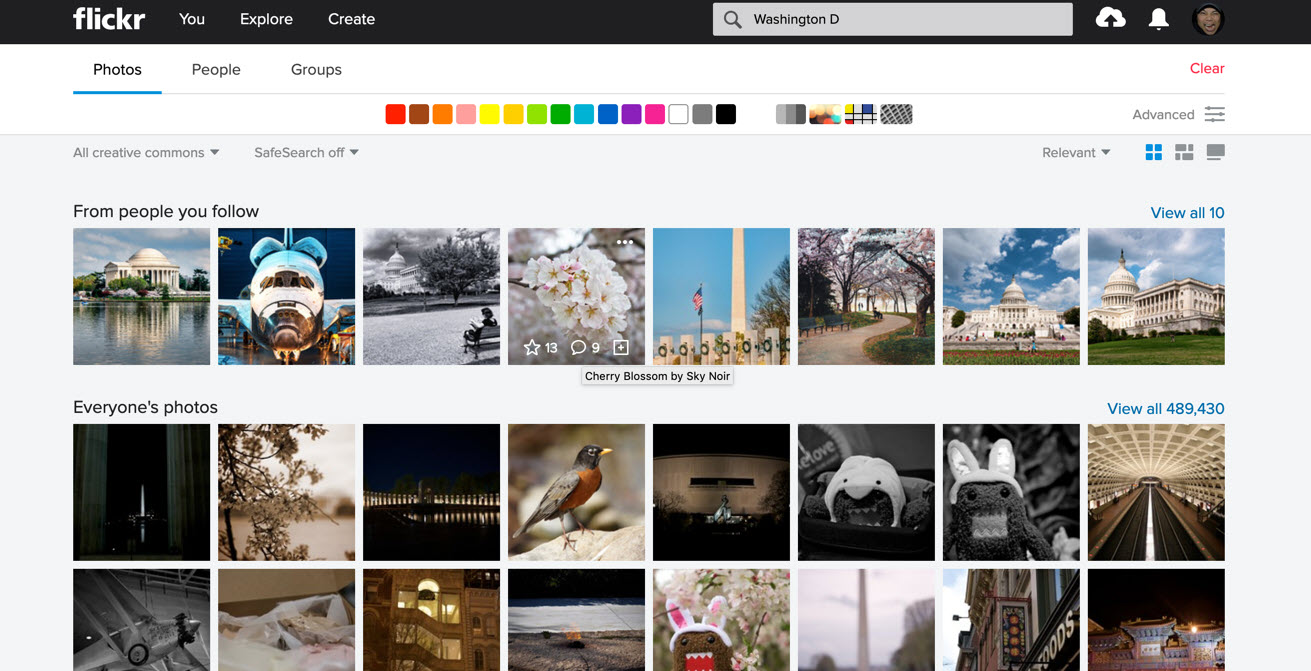The height and width of the screenshot is (671, 1311).
Task: Expand the All creative commons dropdown
Action: click(146, 153)
